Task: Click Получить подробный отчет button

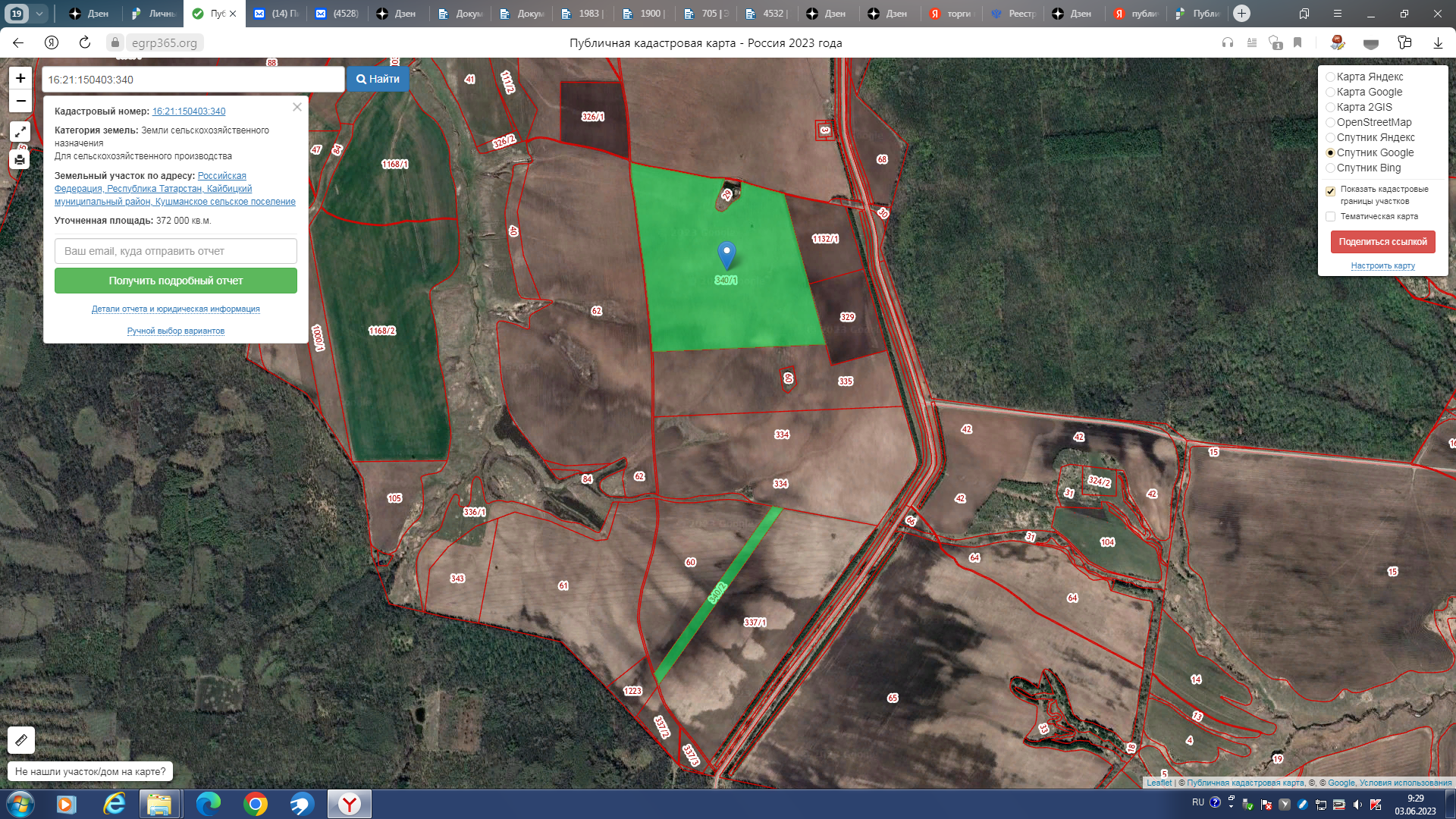Action: [x=176, y=281]
